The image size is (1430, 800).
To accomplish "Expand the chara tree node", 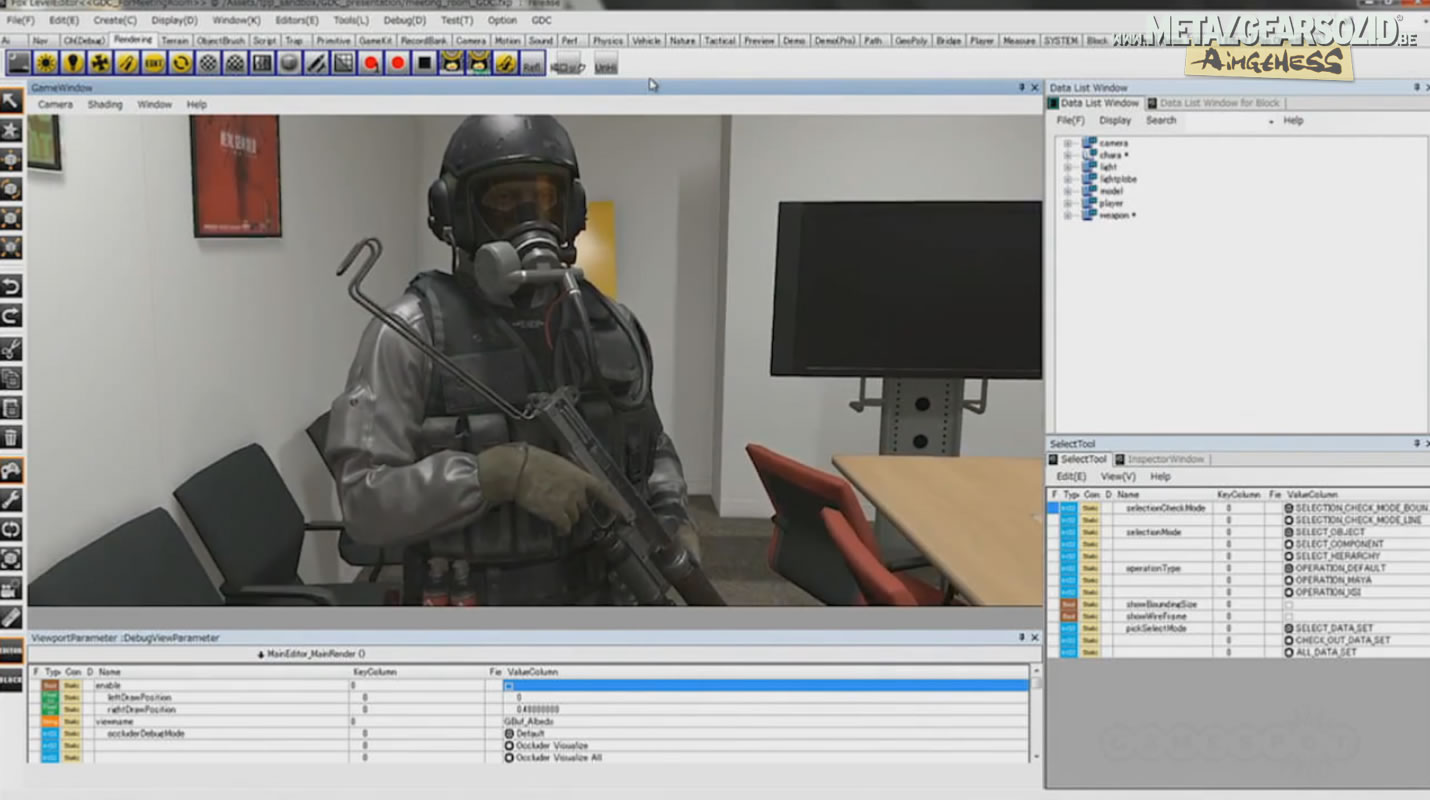I will click(1067, 155).
